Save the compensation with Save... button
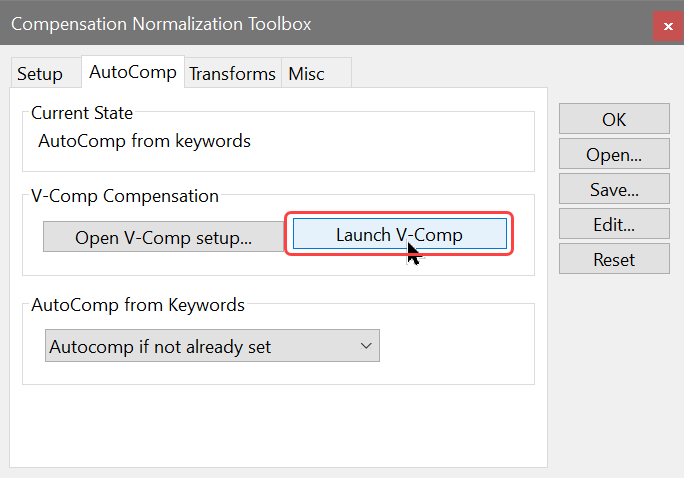This screenshot has height=478, width=684. tap(614, 189)
